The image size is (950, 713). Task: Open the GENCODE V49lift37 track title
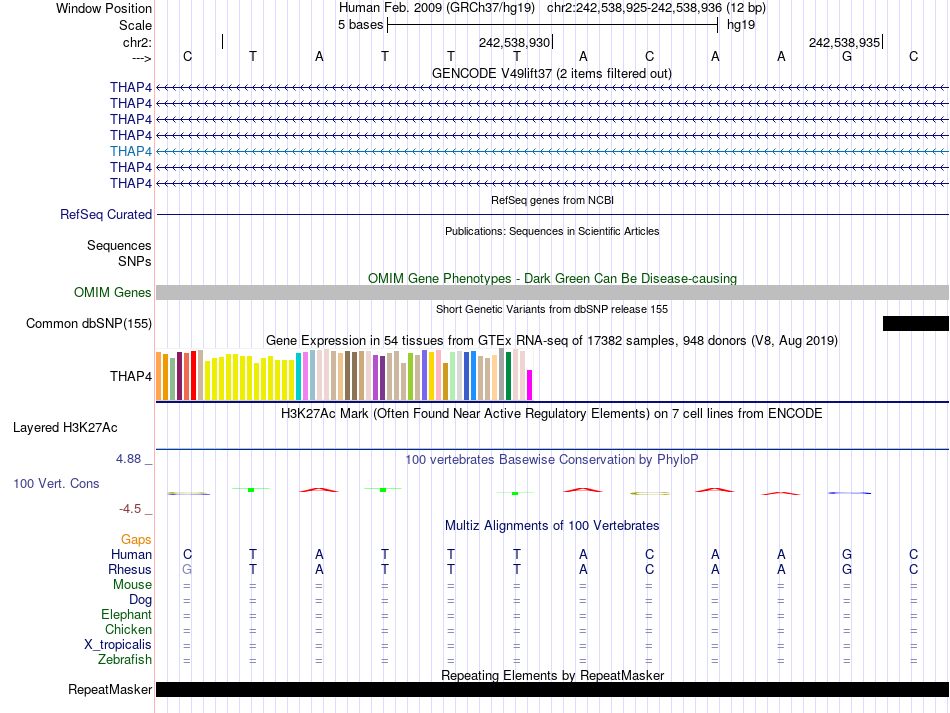551,73
